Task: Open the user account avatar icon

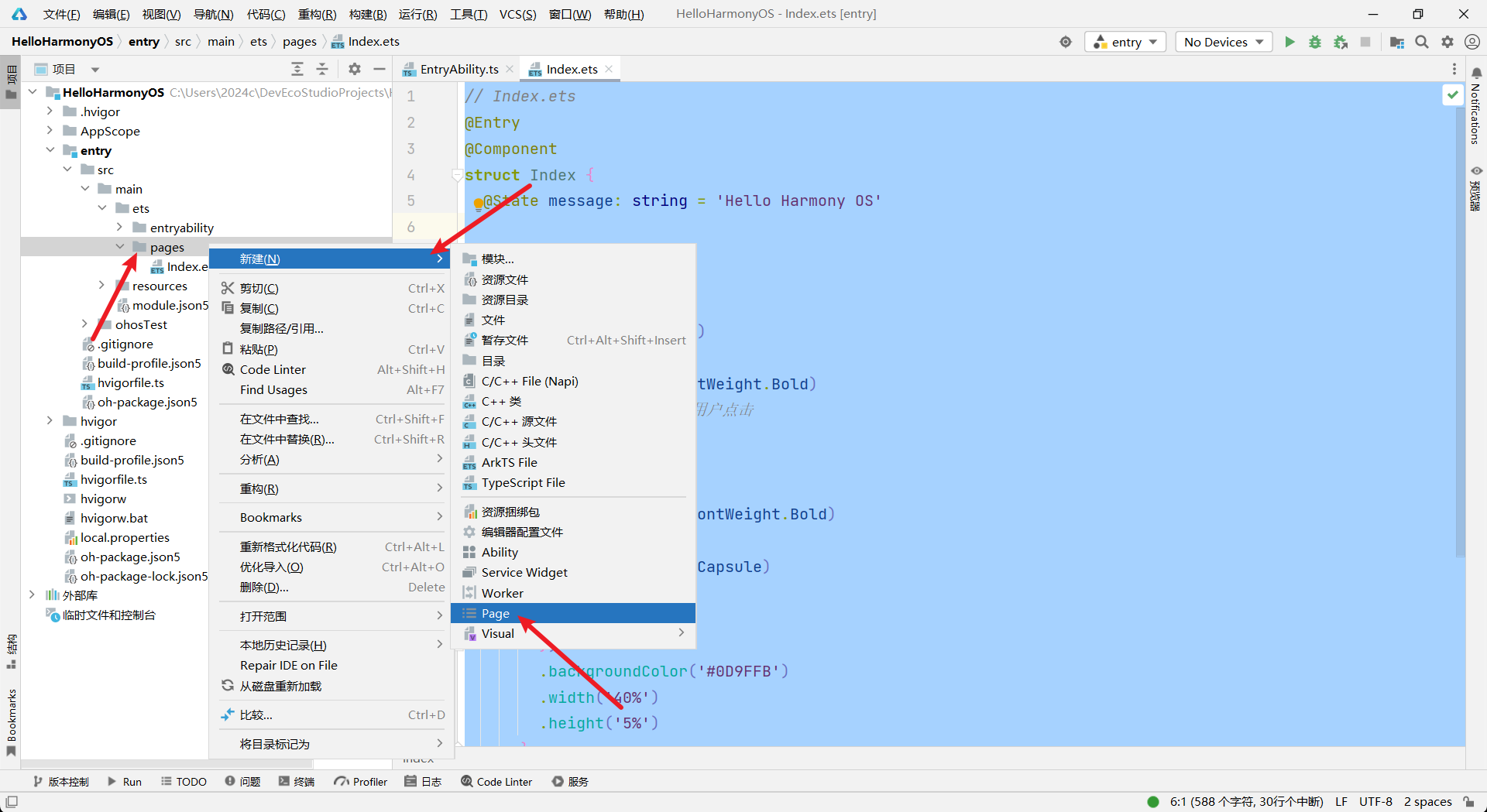Action: [1472, 42]
